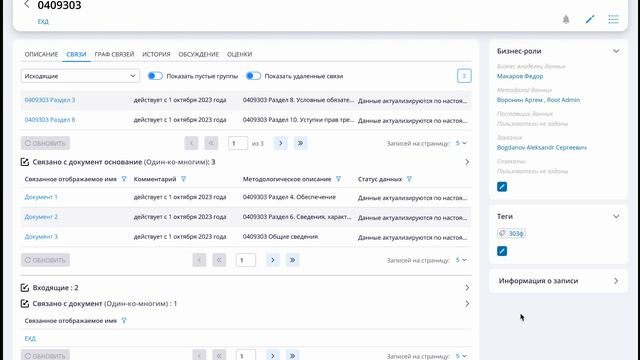Change records per page in из 3 pager
This screenshot has height=360, width=640.
(461, 143)
